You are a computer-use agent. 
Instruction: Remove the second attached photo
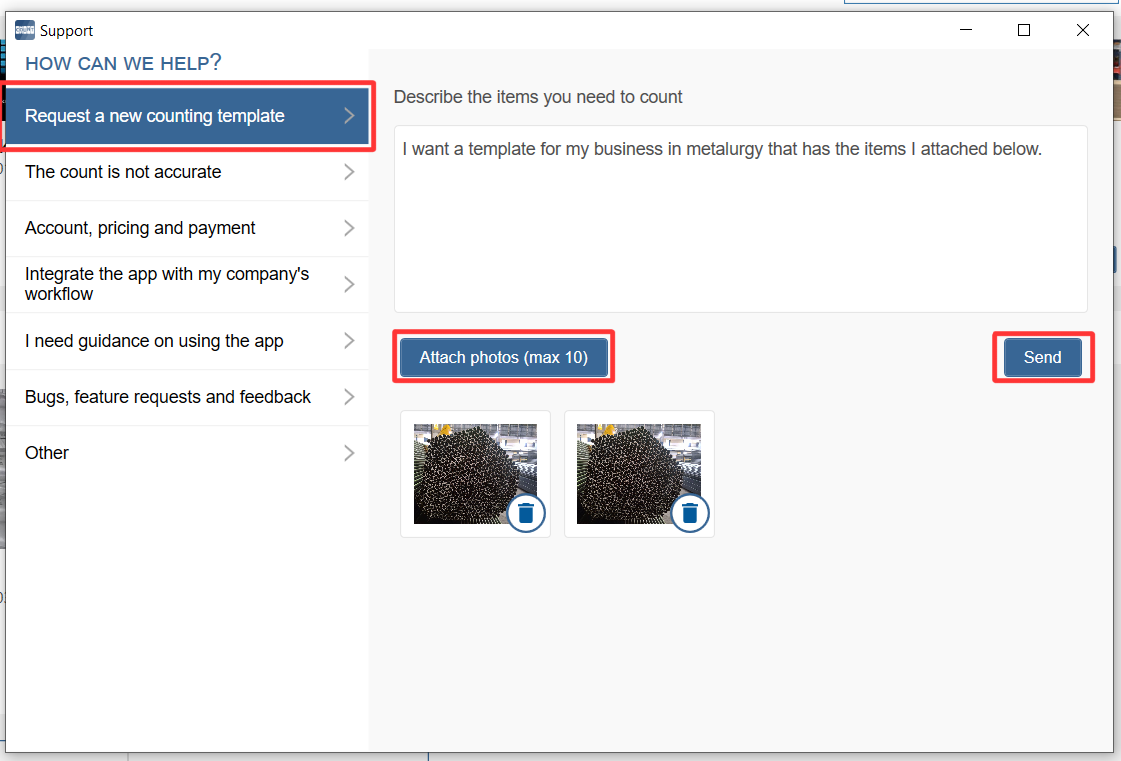tap(690, 514)
